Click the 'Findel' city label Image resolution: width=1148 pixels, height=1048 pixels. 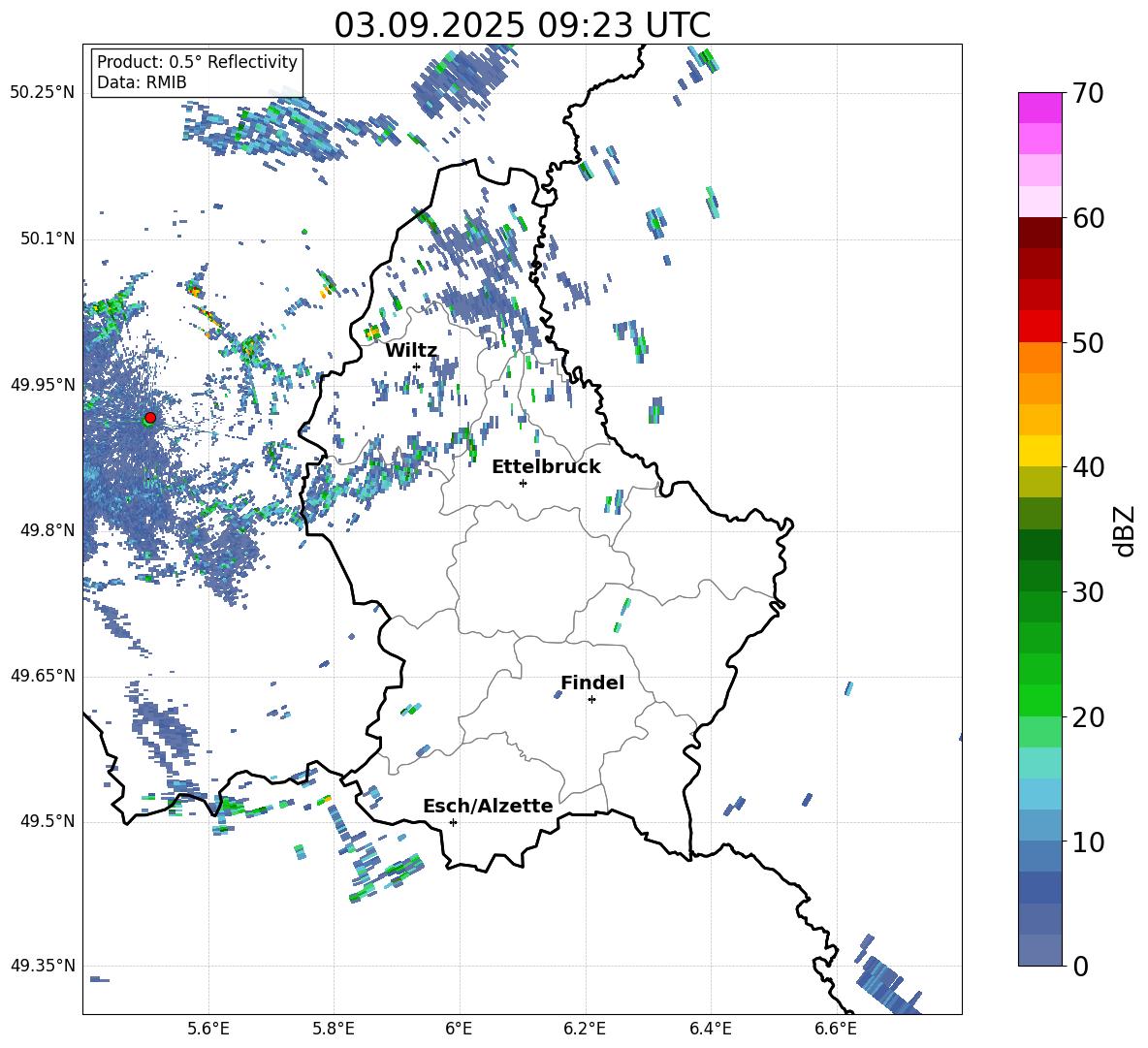(592, 683)
